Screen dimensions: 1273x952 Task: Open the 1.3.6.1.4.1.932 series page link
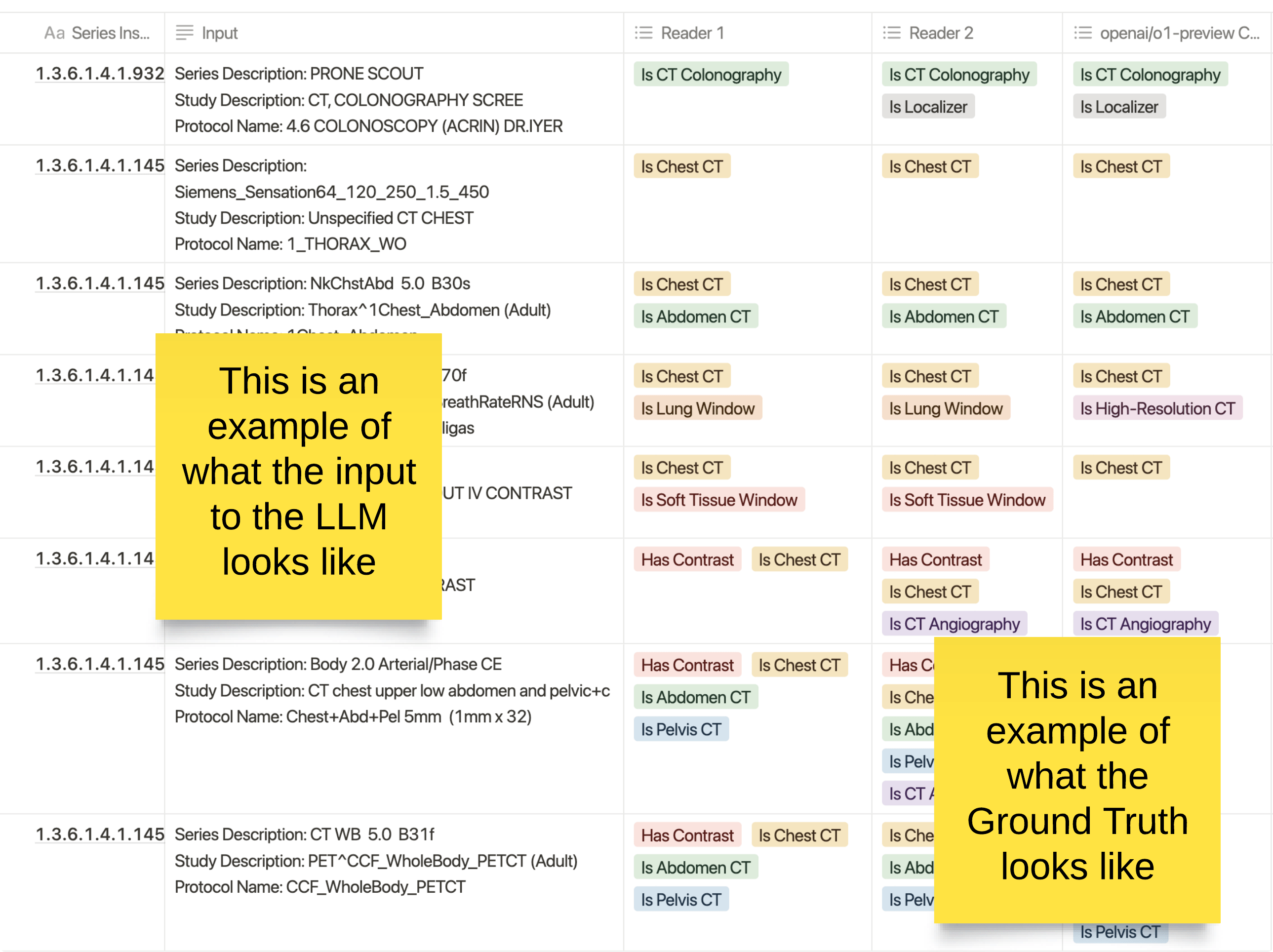click(x=100, y=74)
